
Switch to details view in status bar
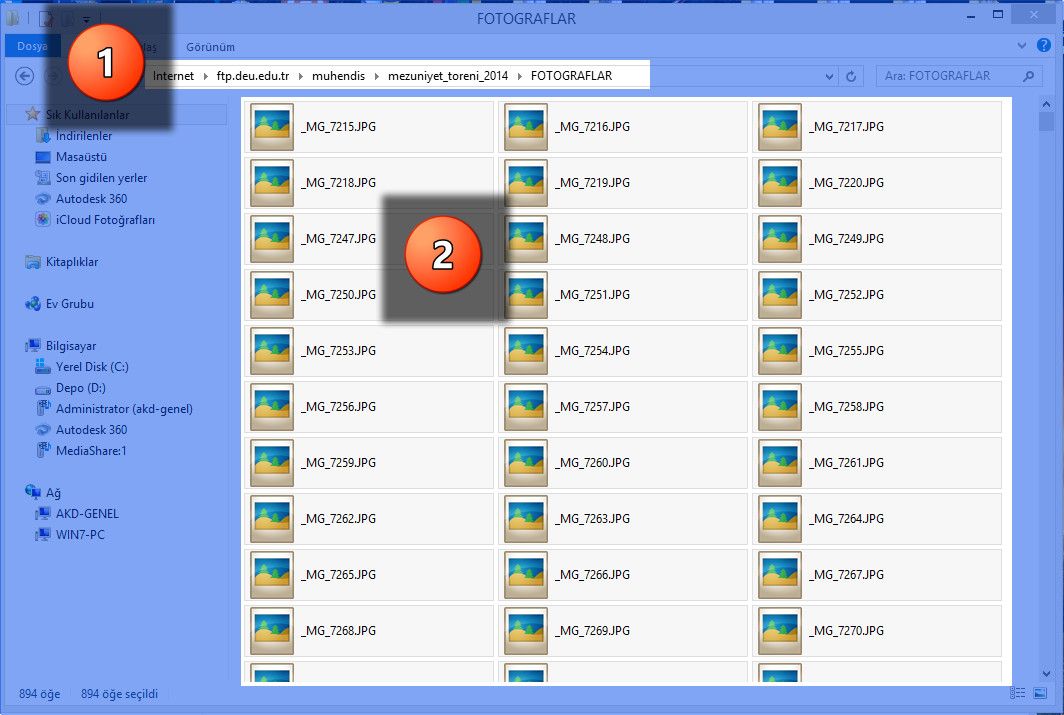pos(1018,693)
